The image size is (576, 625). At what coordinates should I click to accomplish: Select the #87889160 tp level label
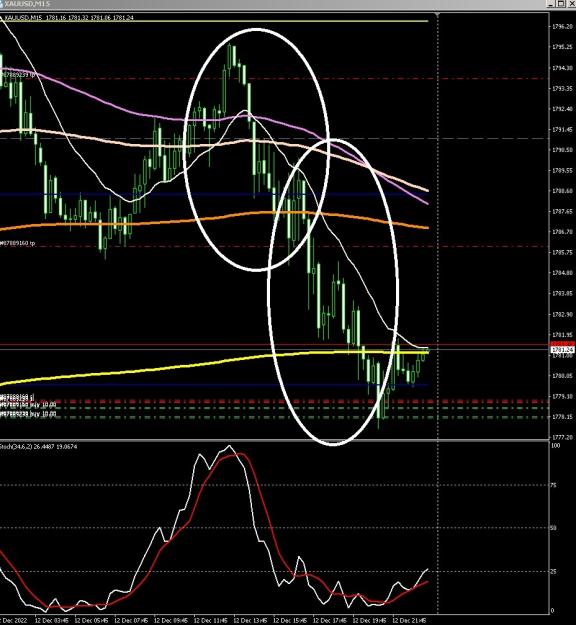(x=18, y=243)
